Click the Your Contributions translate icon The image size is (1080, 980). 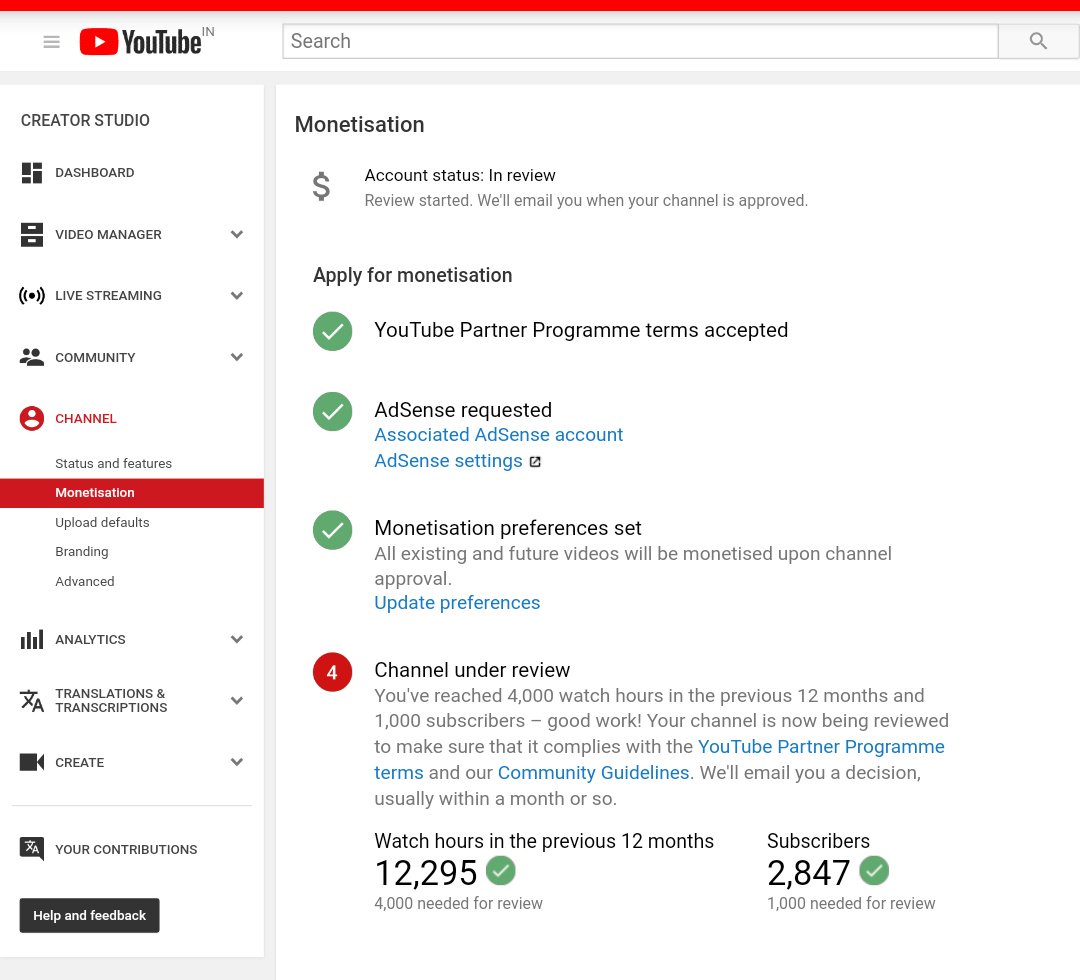32,848
